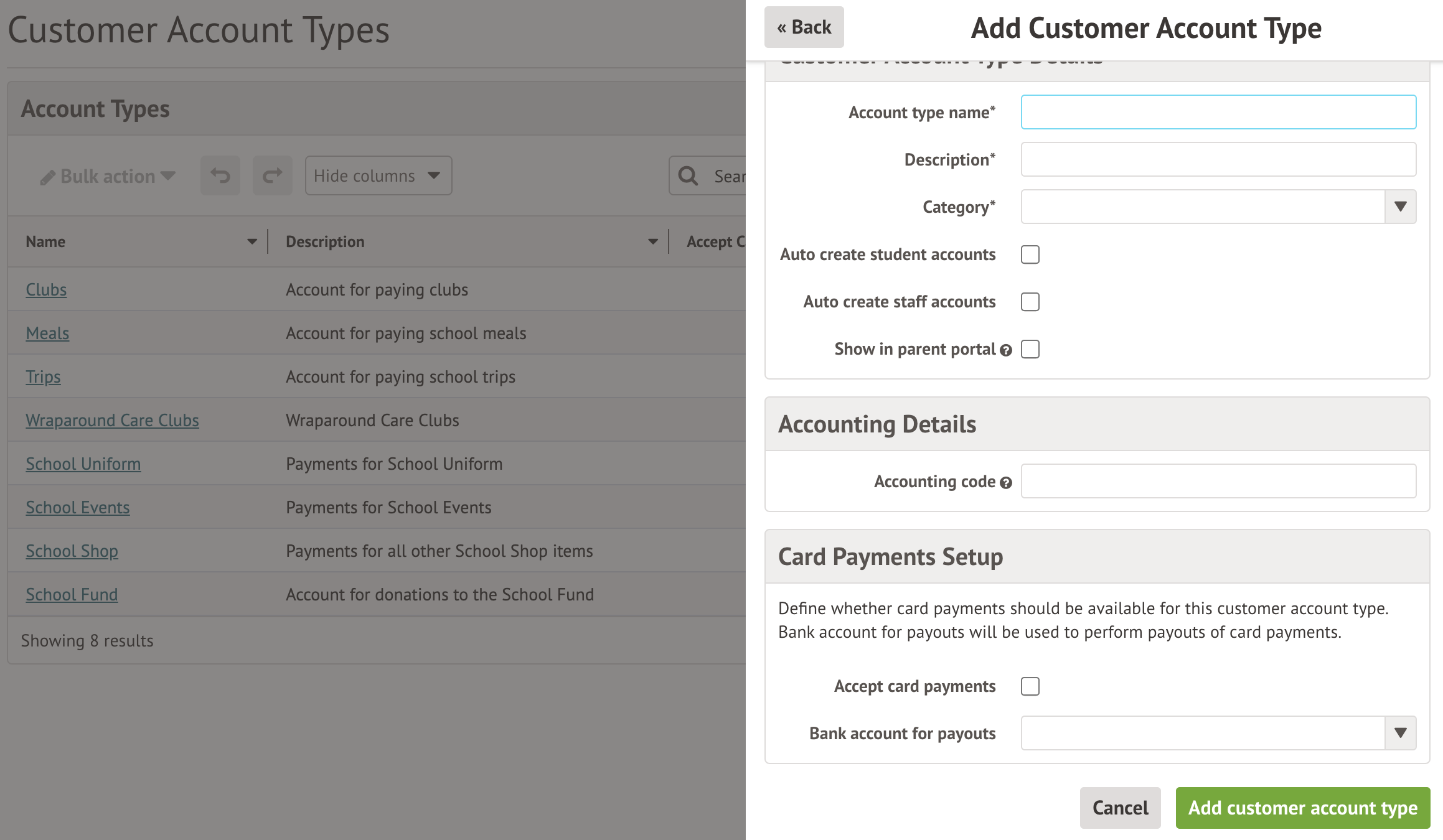The image size is (1443, 840).
Task: Open the Hide columns dropdown
Action: tap(378, 175)
